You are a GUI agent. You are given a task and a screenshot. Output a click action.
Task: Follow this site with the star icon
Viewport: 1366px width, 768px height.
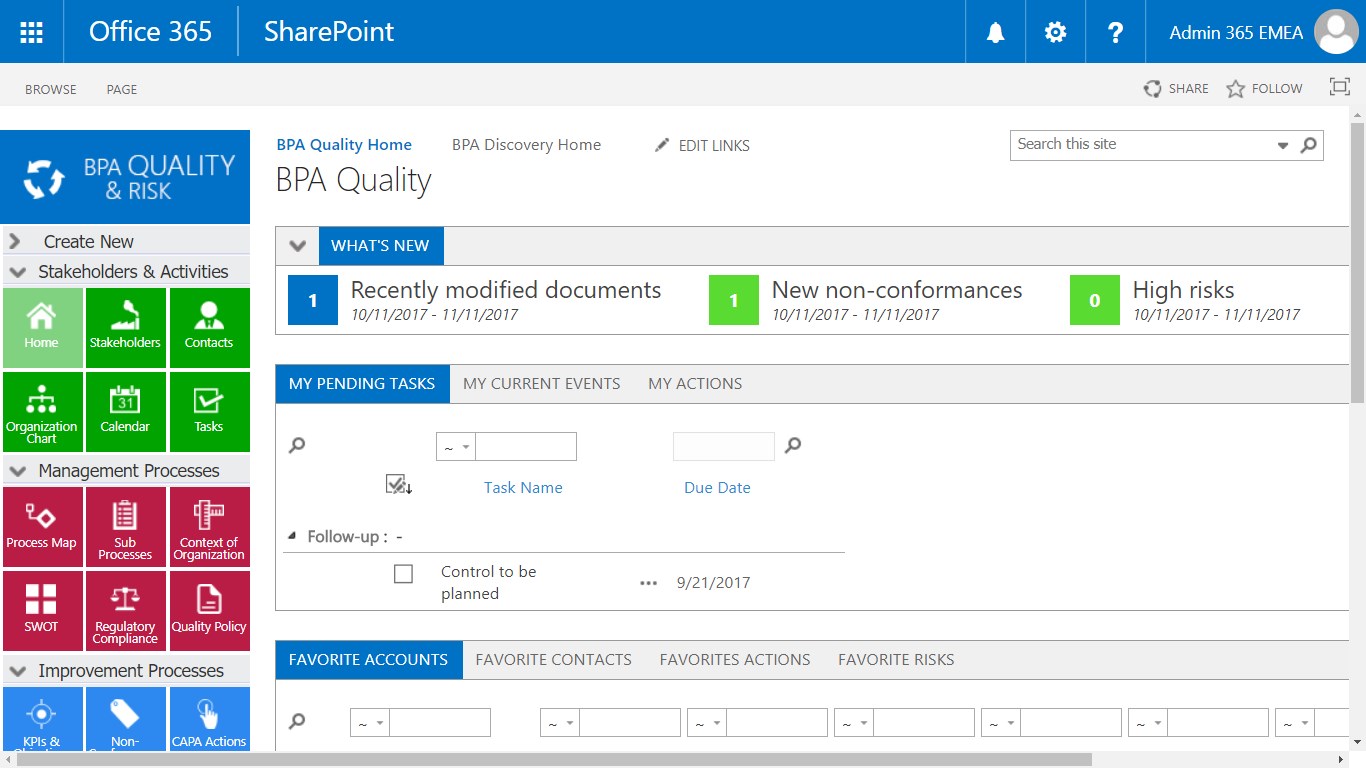point(1236,89)
